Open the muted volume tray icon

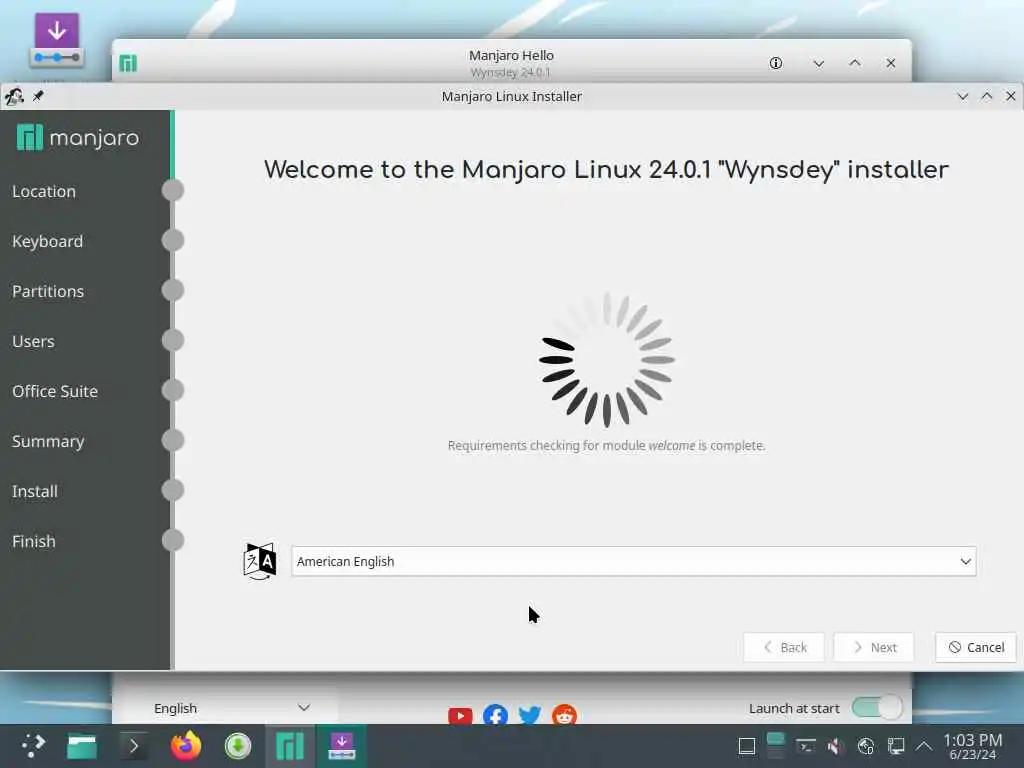[x=835, y=746]
